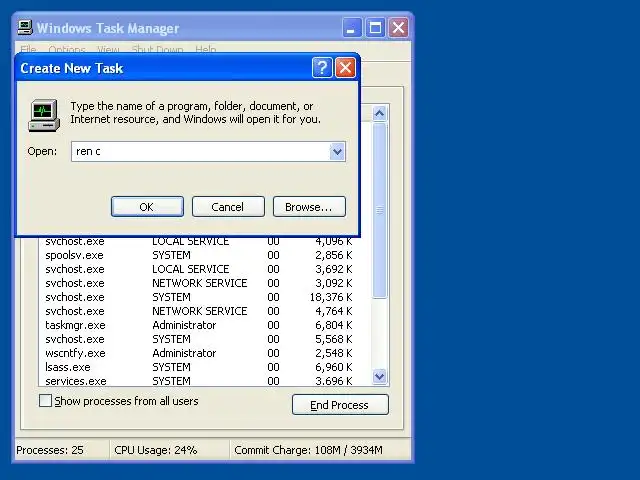Open the Browse... file picker
640x480 pixels.
(309, 207)
